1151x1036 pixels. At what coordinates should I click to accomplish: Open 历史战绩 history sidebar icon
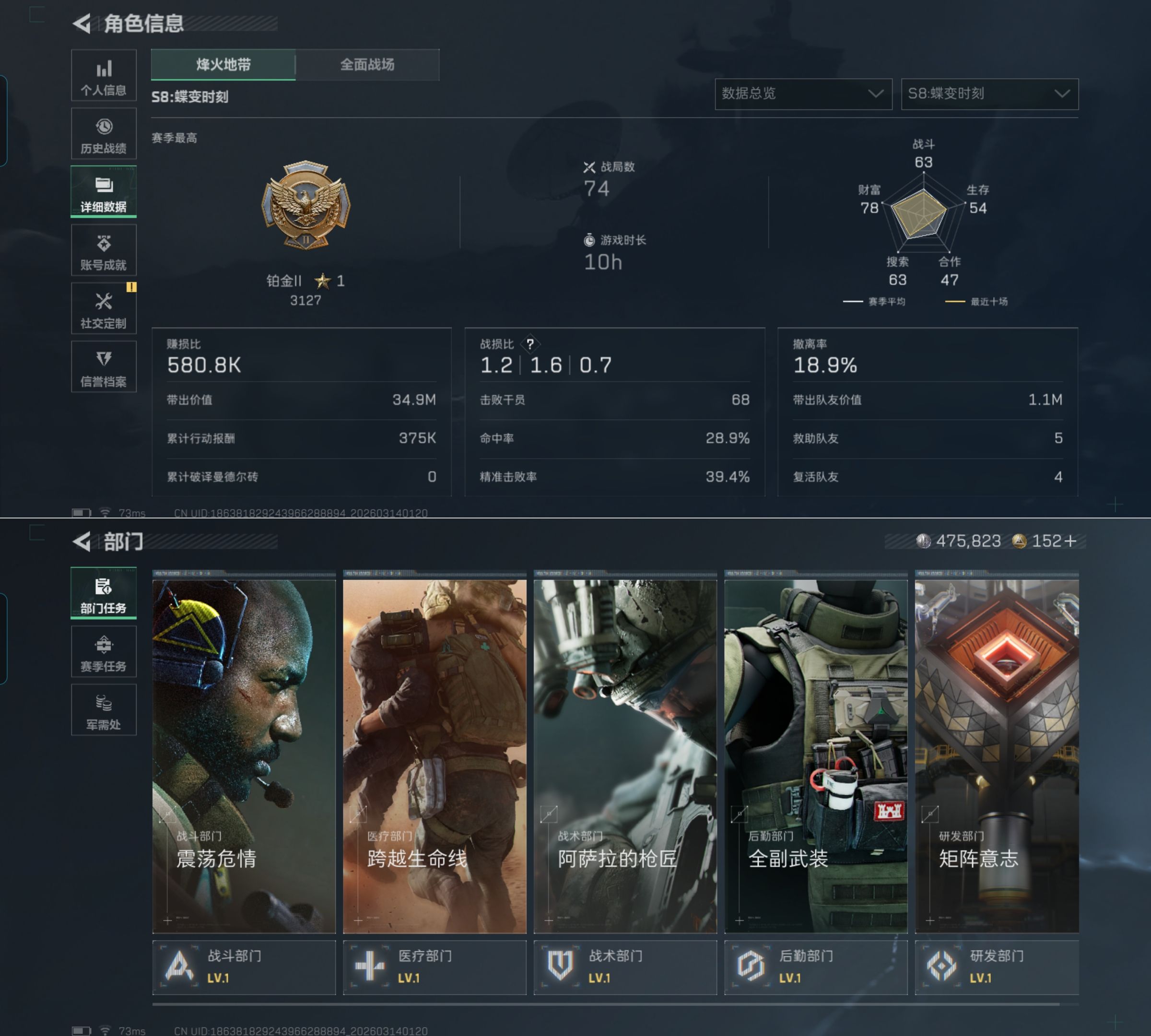[104, 134]
